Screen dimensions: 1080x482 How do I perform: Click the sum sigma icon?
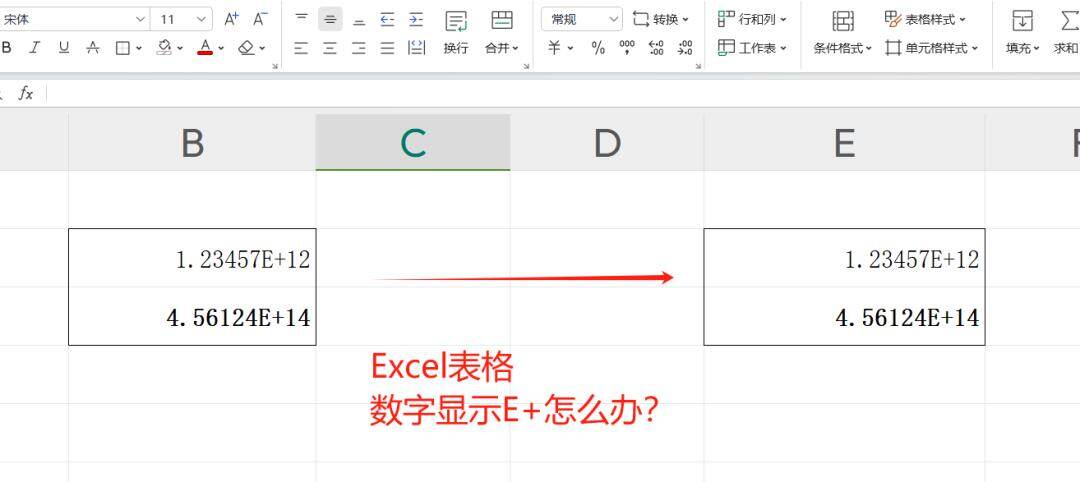(x=1070, y=21)
